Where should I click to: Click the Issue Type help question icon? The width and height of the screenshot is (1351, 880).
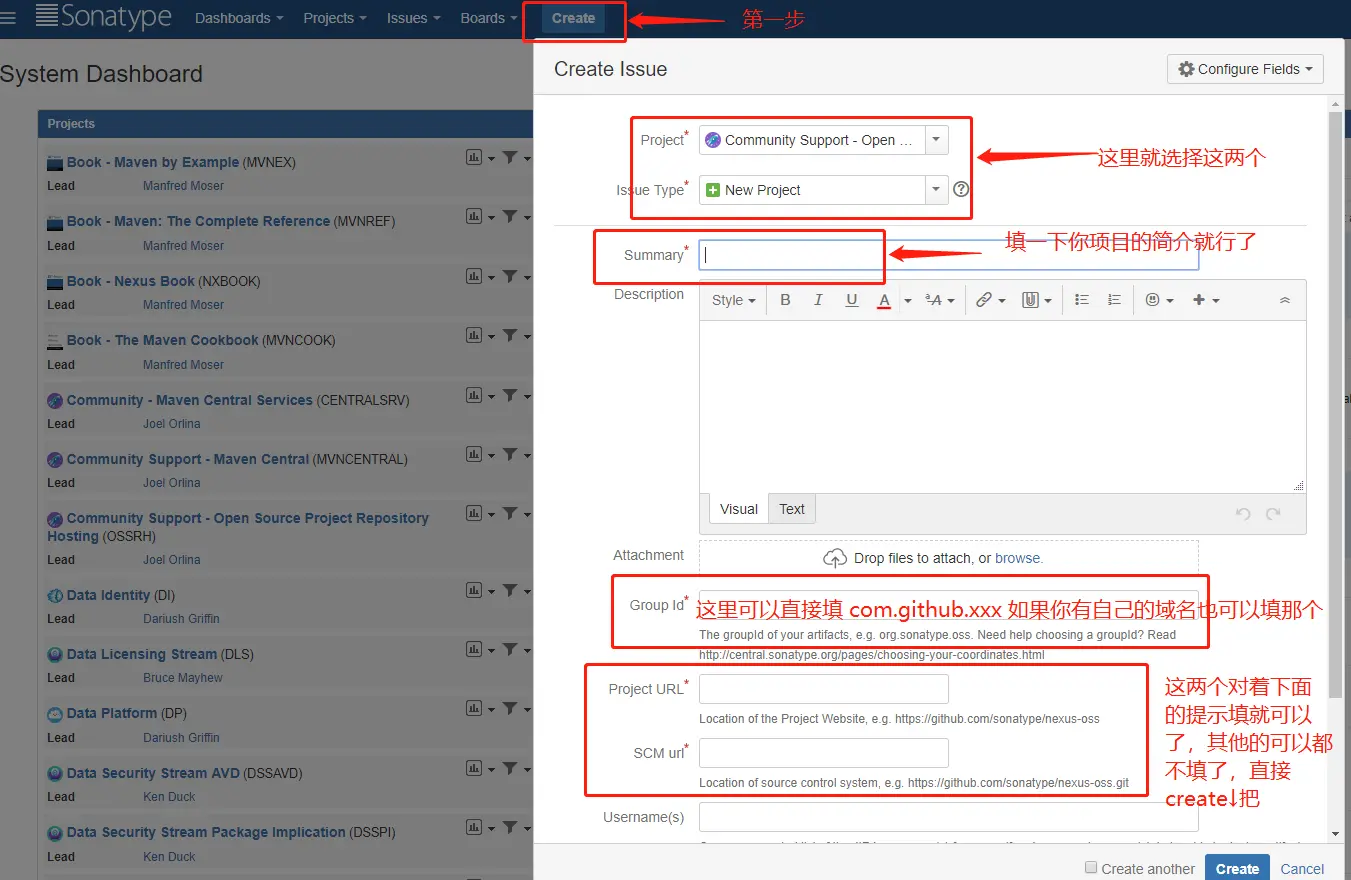[961, 189]
